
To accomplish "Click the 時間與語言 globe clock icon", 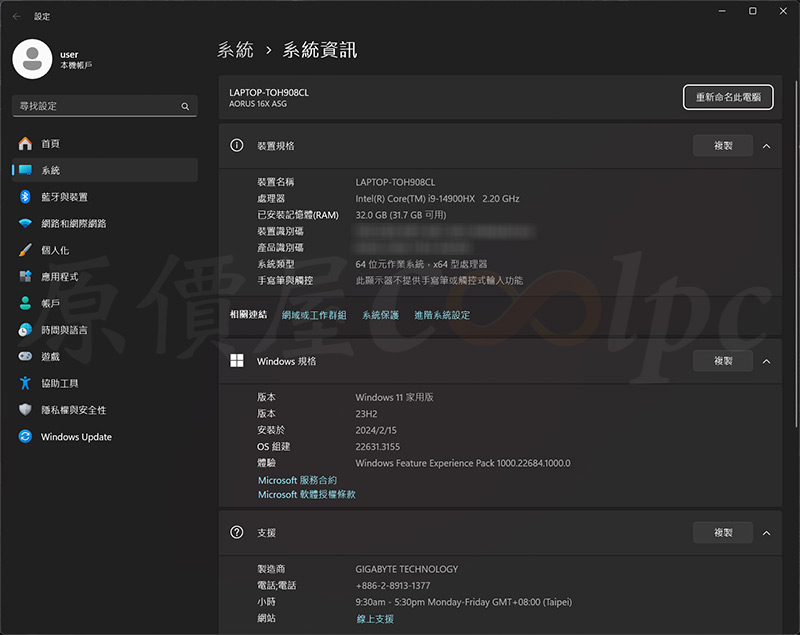I will [25, 330].
